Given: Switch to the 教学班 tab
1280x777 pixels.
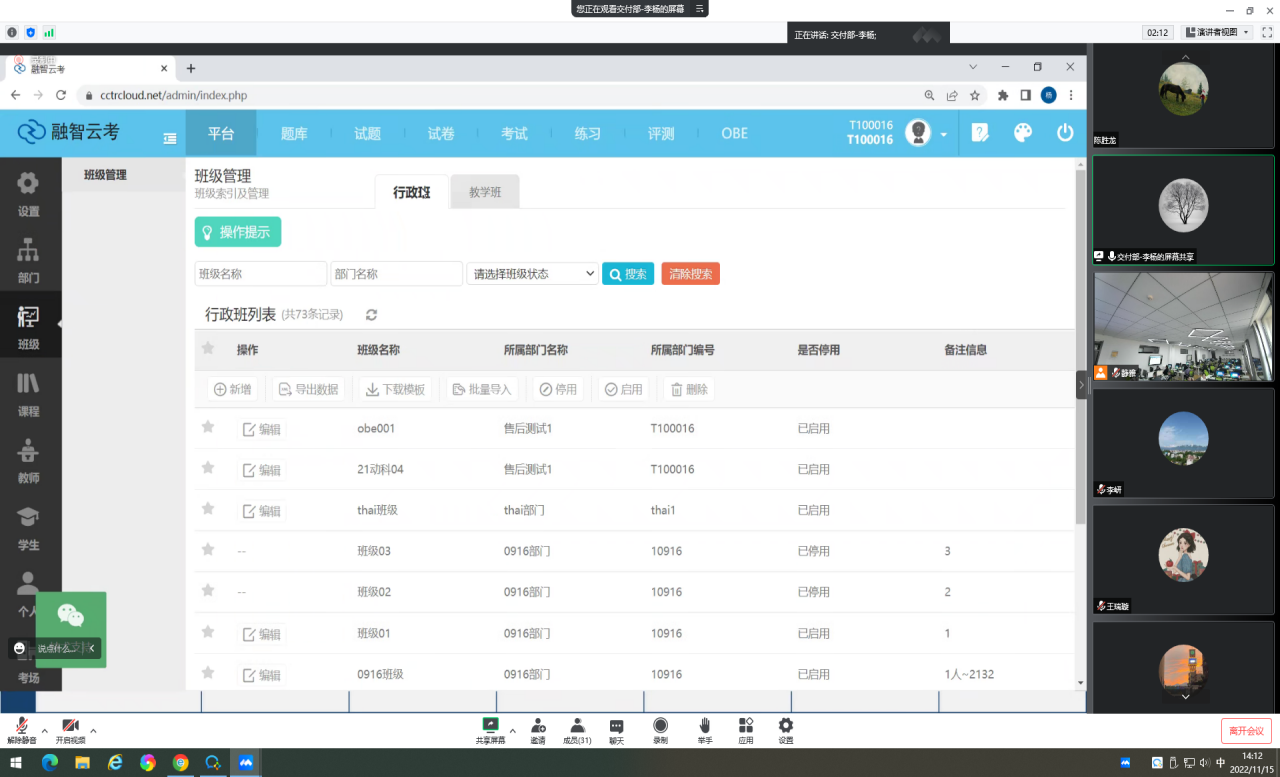Looking at the screenshot, I should 485,192.
